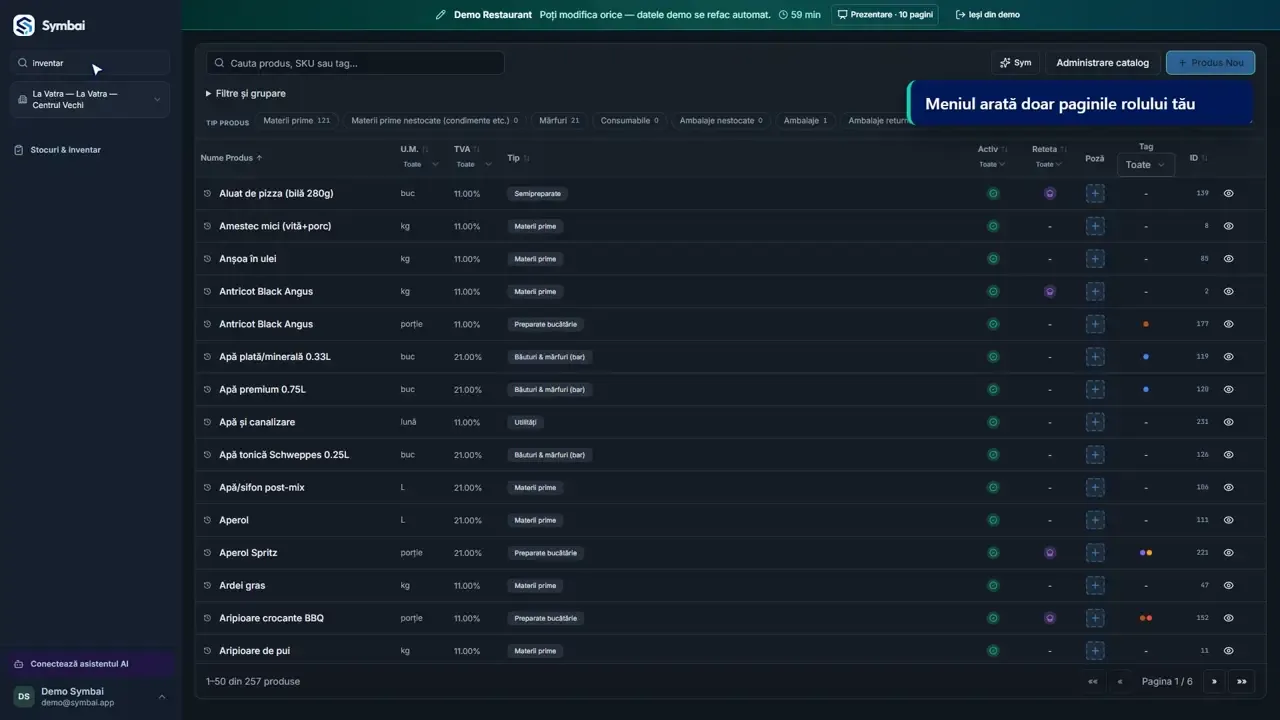Sort the table by the Tip column
The width and height of the screenshot is (1280, 720).
click(x=518, y=158)
